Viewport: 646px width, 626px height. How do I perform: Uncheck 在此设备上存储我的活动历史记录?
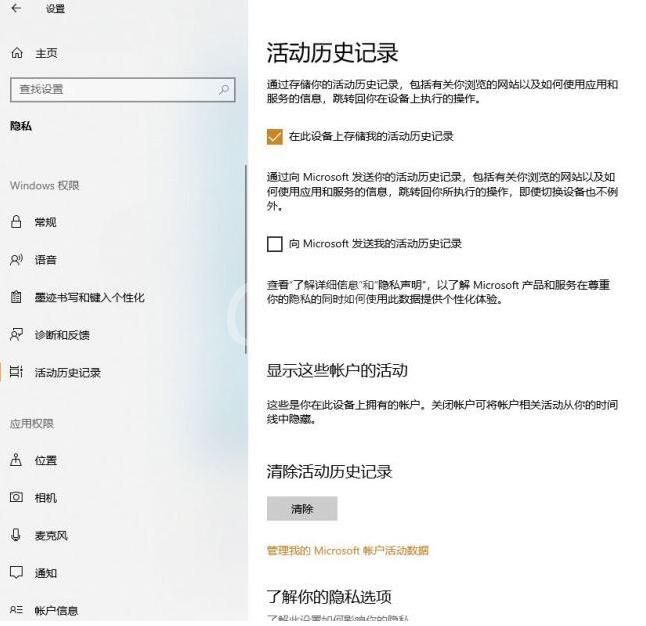click(x=275, y=137)
